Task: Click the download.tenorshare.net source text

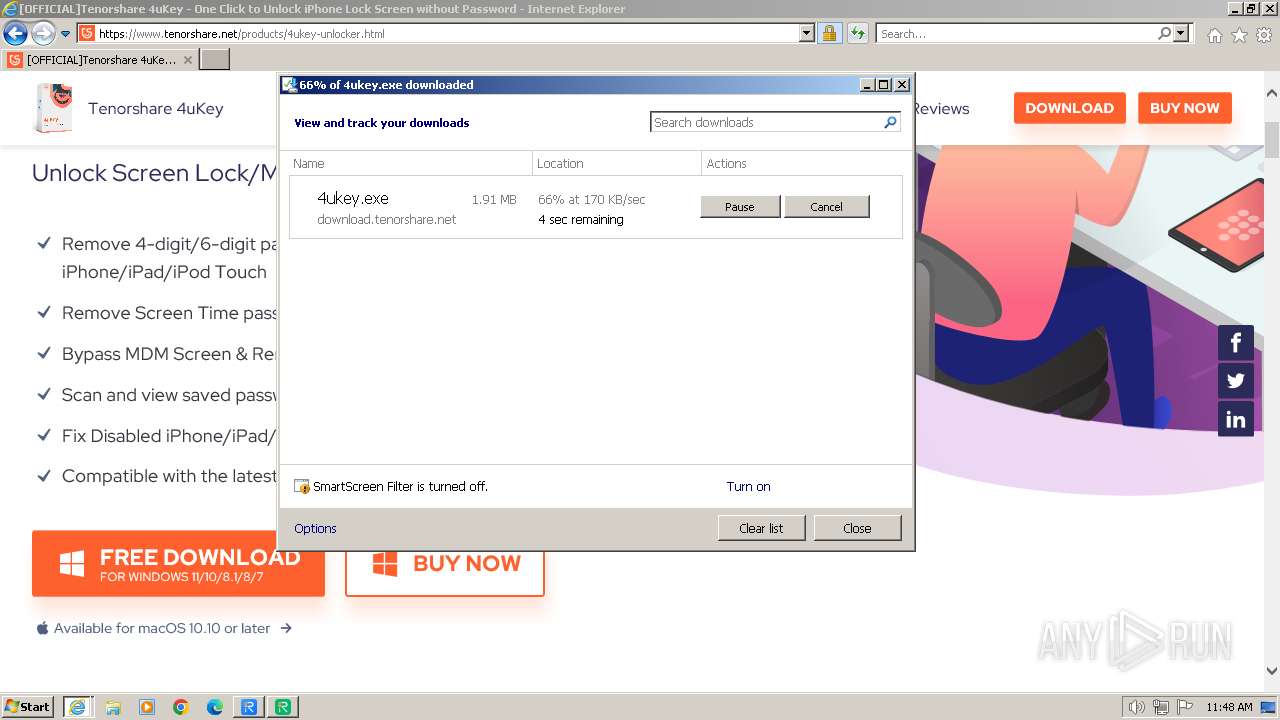Action: [x=386, y=219]
